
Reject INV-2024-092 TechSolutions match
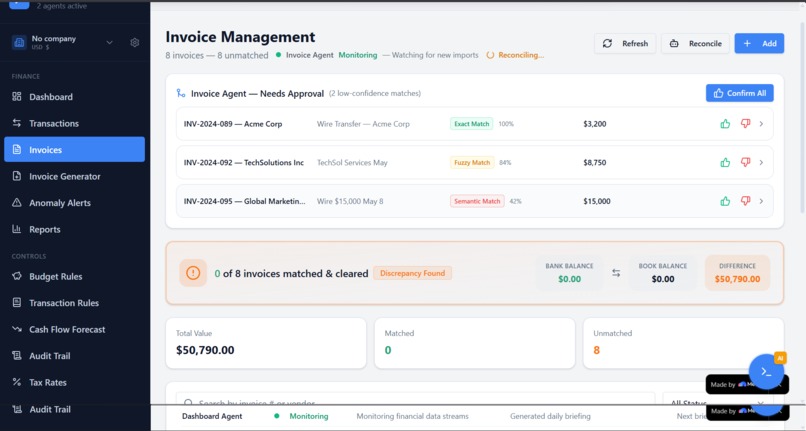coord(745,163)
